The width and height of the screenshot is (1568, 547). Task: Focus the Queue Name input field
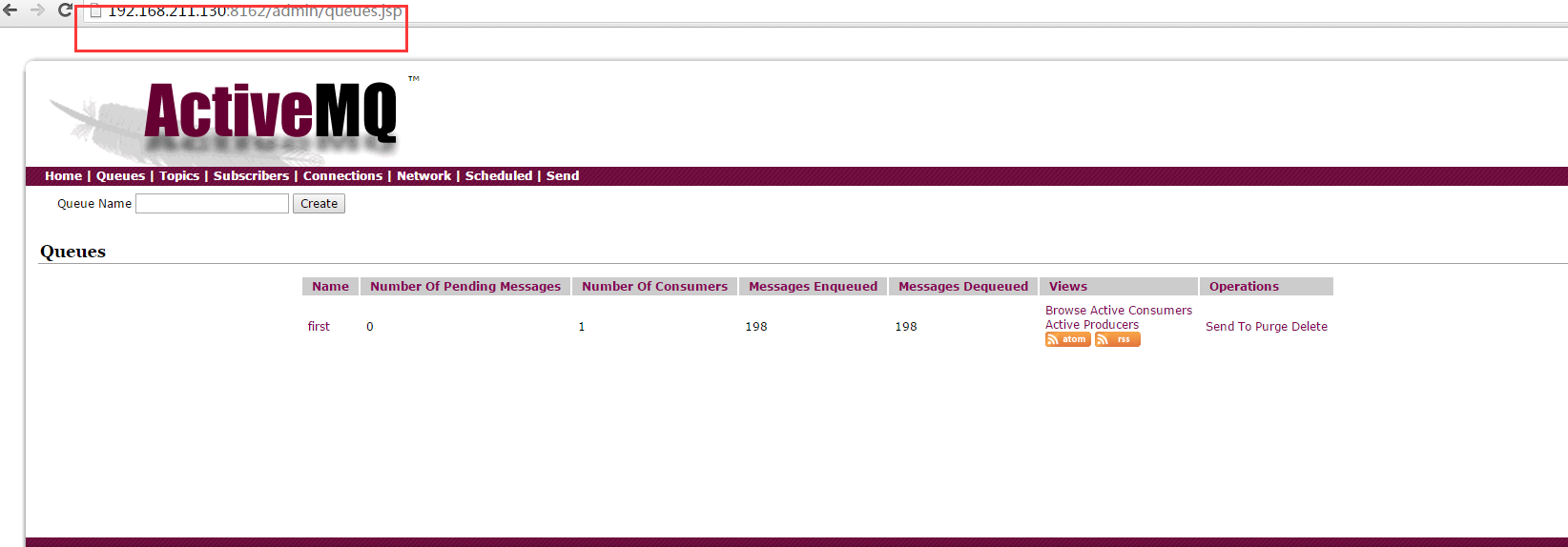(x=212, y=204)
